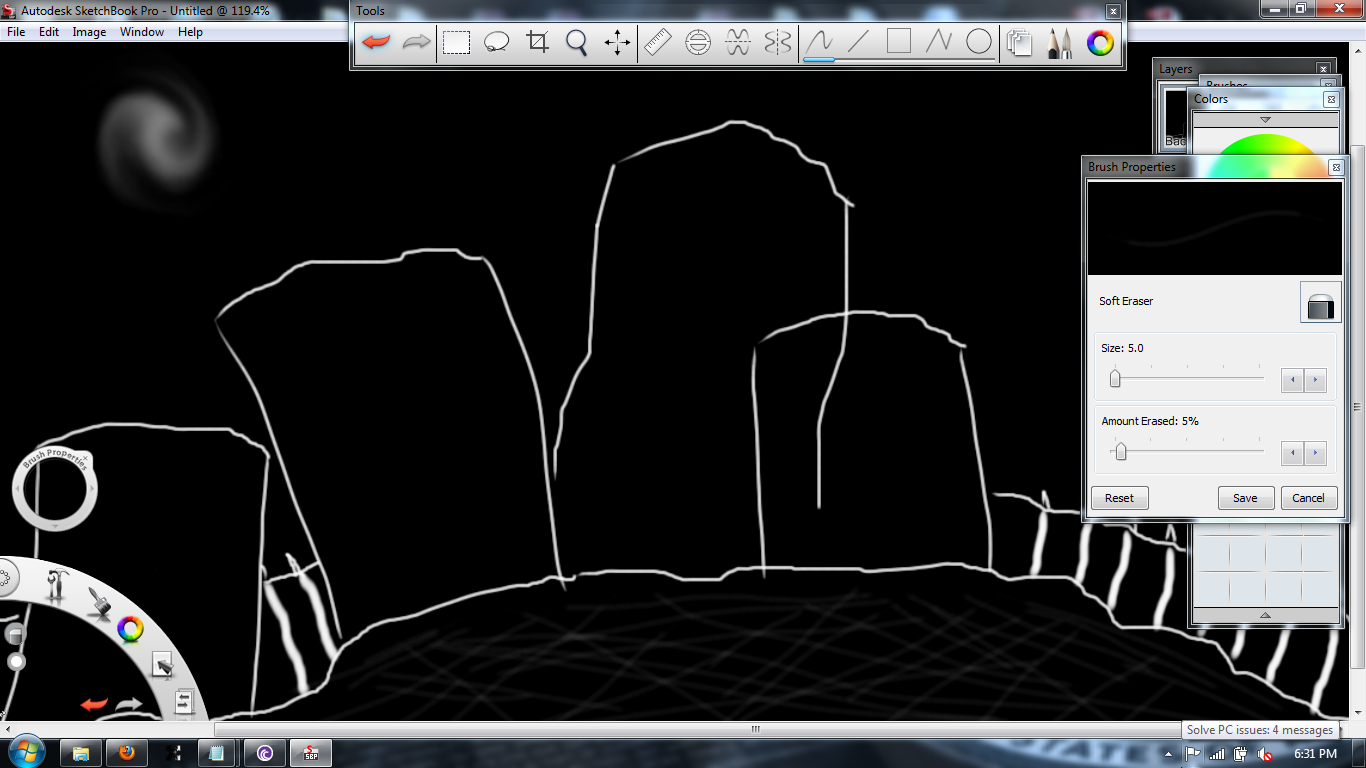Expand Colors panel bottom triangle
This screenshot has width=1366, height=768.
click(x=1265, y=615)
